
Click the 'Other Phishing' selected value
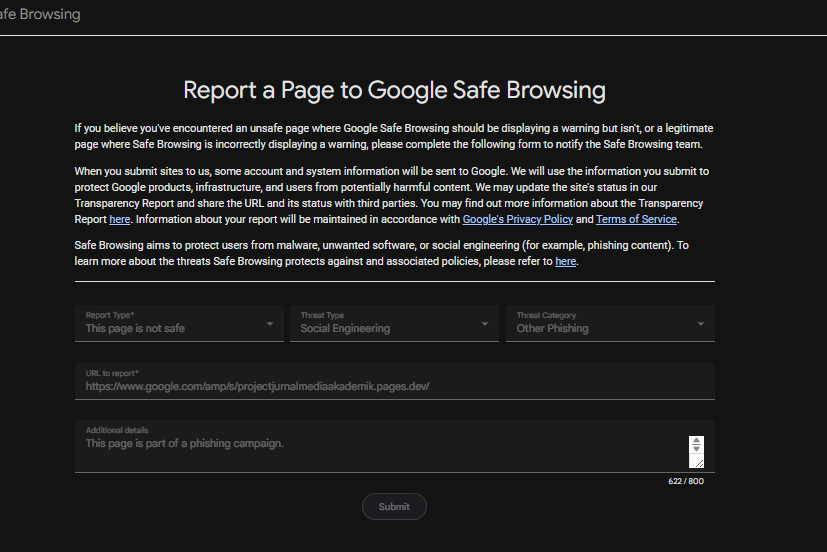(x=552, y=328)
